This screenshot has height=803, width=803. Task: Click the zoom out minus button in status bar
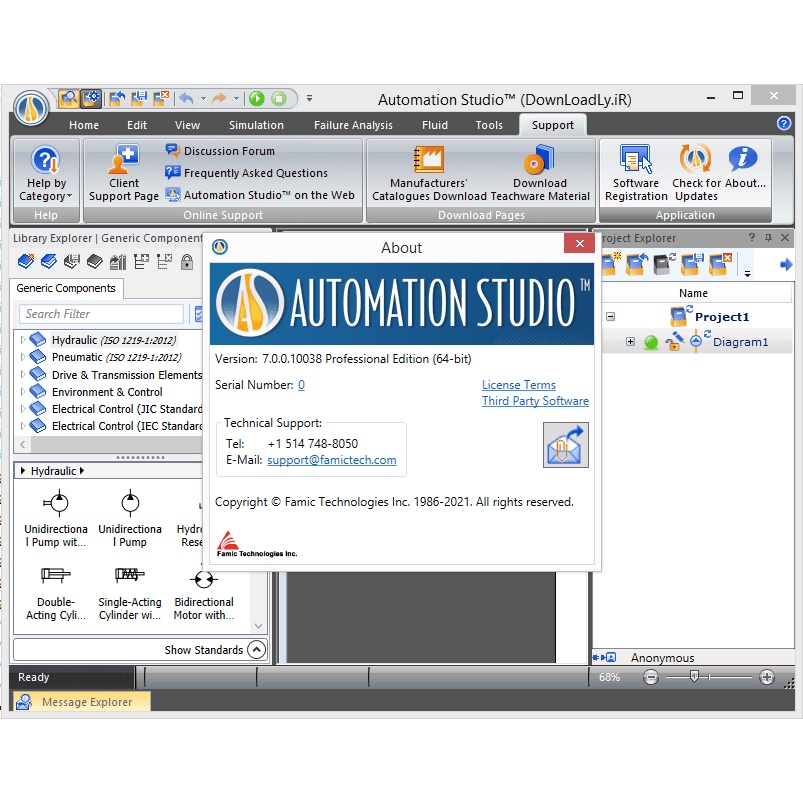coord(651,678)
